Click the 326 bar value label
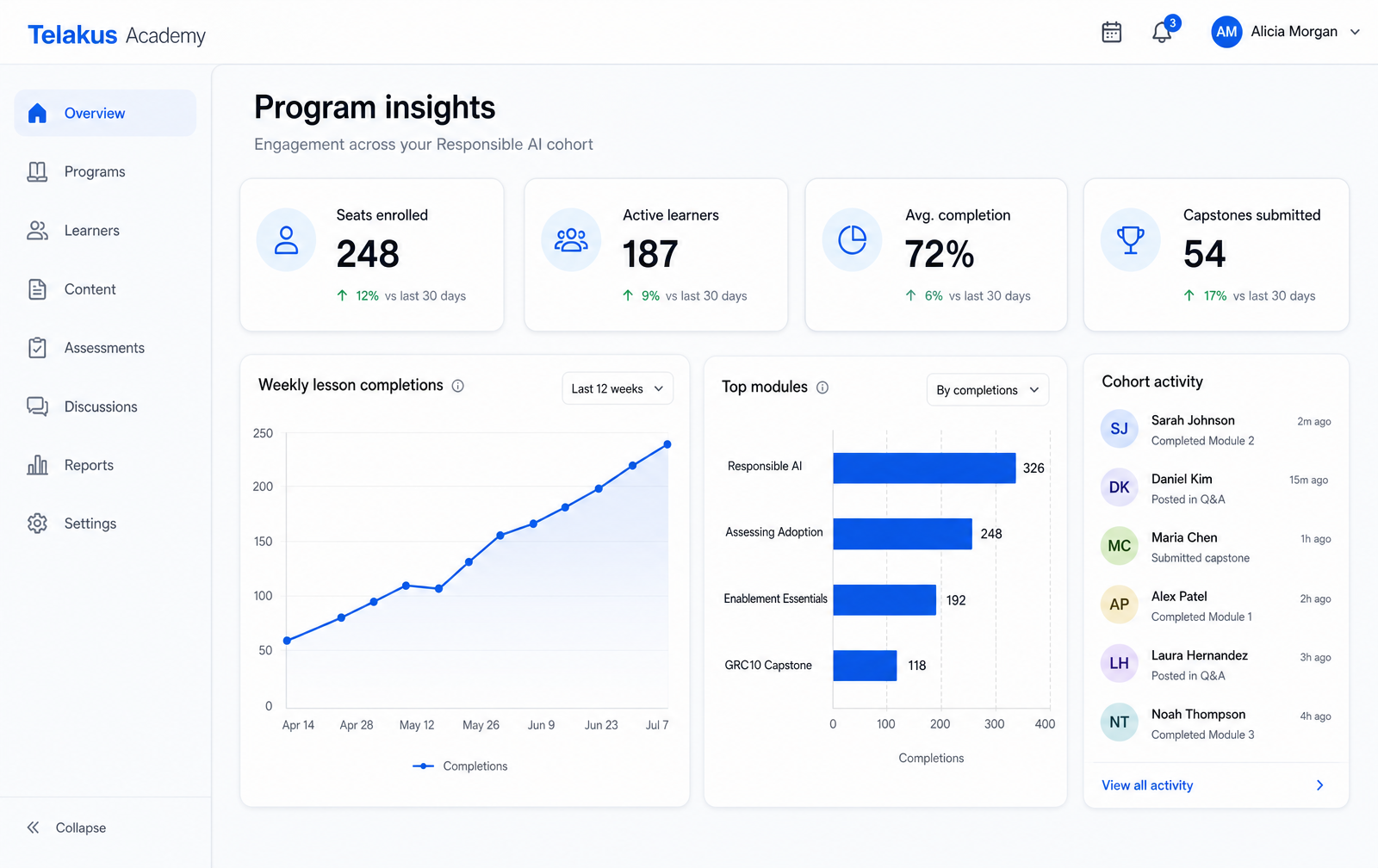The image size is (1378, 868). tap(1033, 468)
